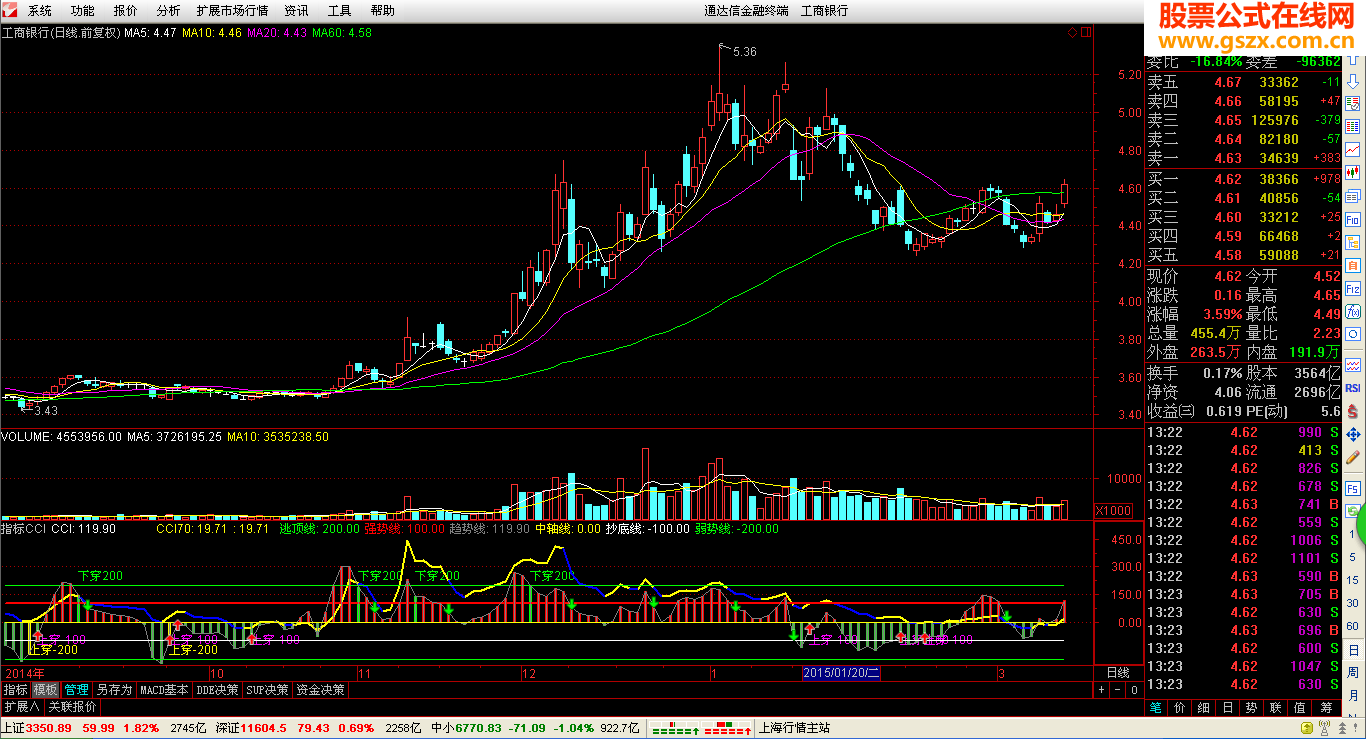Switch to the MACD基本 template tab
This screenshot has height=739, width=1366.
click(164, 690)
